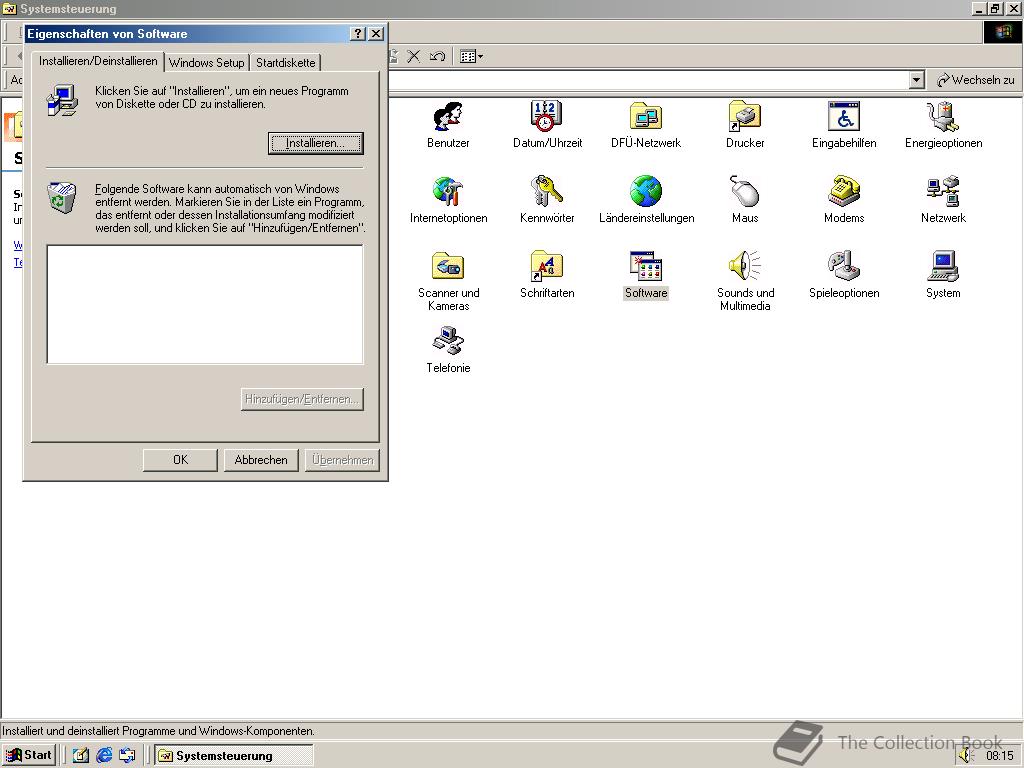
Task: Click the Systemsteuerung taskbar button
Action: coord(234,756)
